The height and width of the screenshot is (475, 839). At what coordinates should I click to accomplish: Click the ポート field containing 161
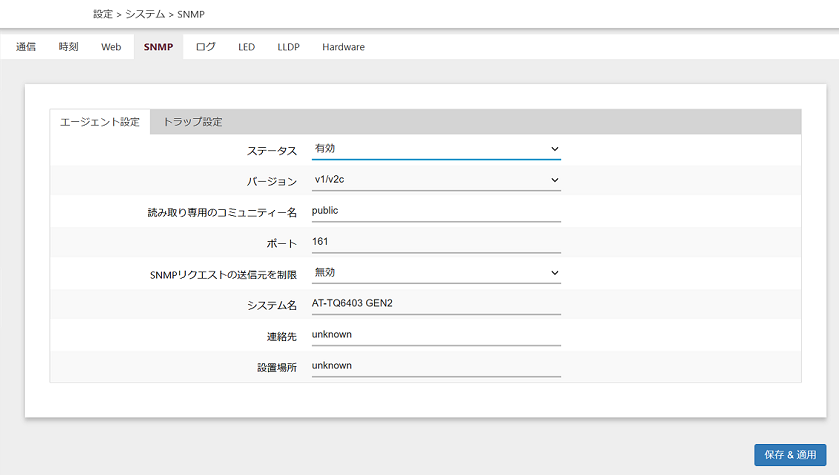coord(436,242)
